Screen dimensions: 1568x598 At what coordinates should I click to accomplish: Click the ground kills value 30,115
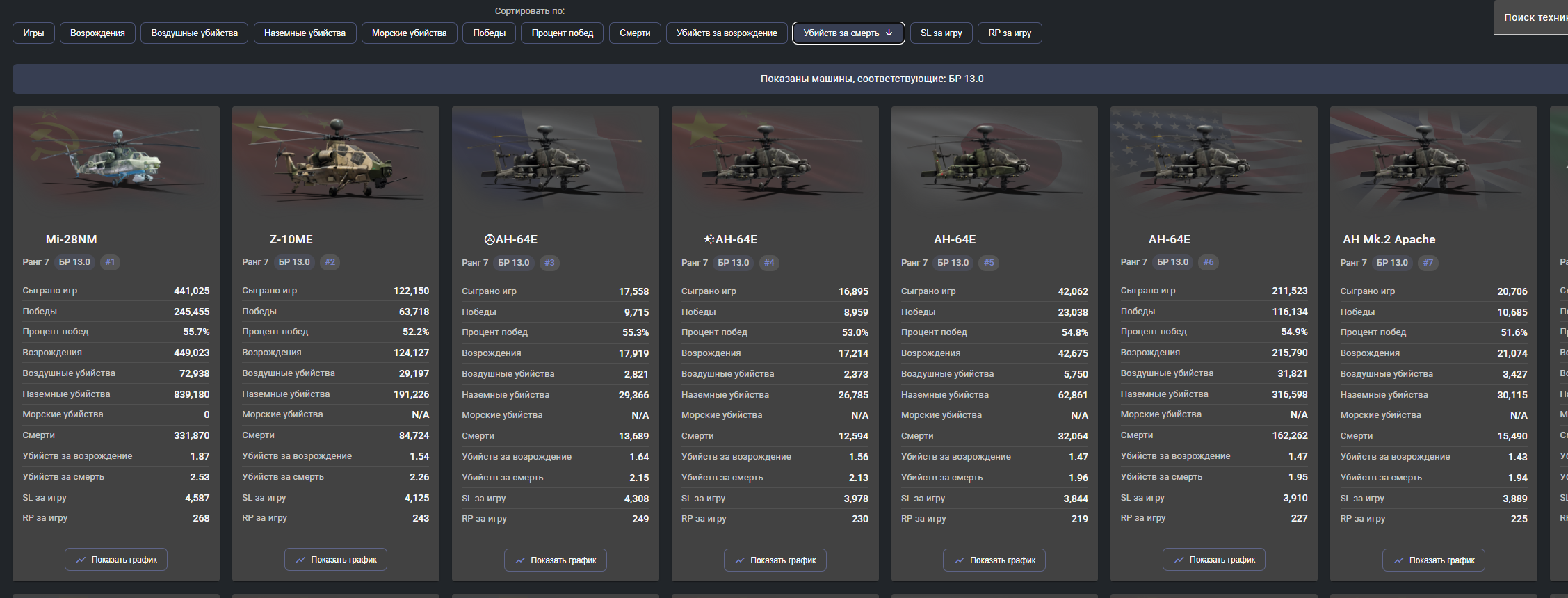(1512, 395)
